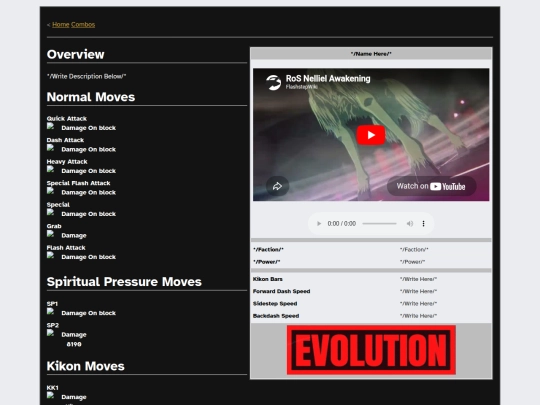Click the audio progress slider
The height and width of the screenshot is (405, 540).
pos(379,224)
